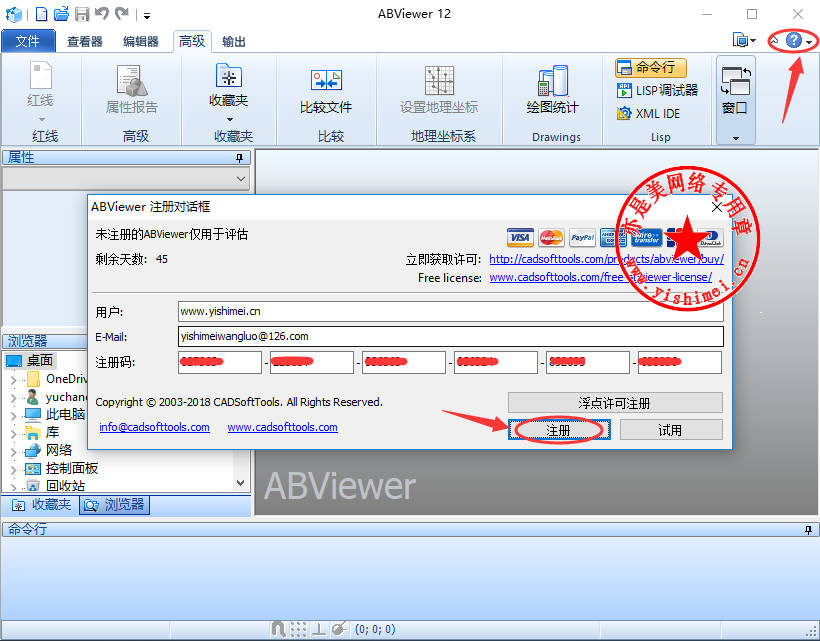Click the Visa payment icon
The height and width of the screenshot is (641, 820).
pyautogui.click(x=520, y=237)
